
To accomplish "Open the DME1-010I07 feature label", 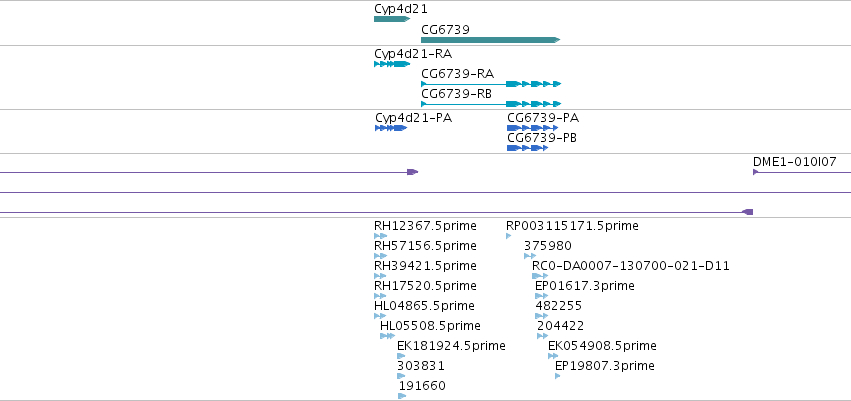I will click(x=795, y=162).
